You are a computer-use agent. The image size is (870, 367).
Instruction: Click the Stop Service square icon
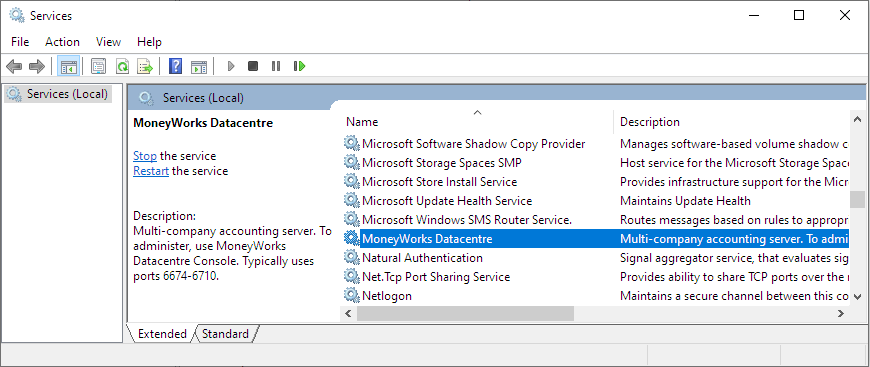pos(253,66)
